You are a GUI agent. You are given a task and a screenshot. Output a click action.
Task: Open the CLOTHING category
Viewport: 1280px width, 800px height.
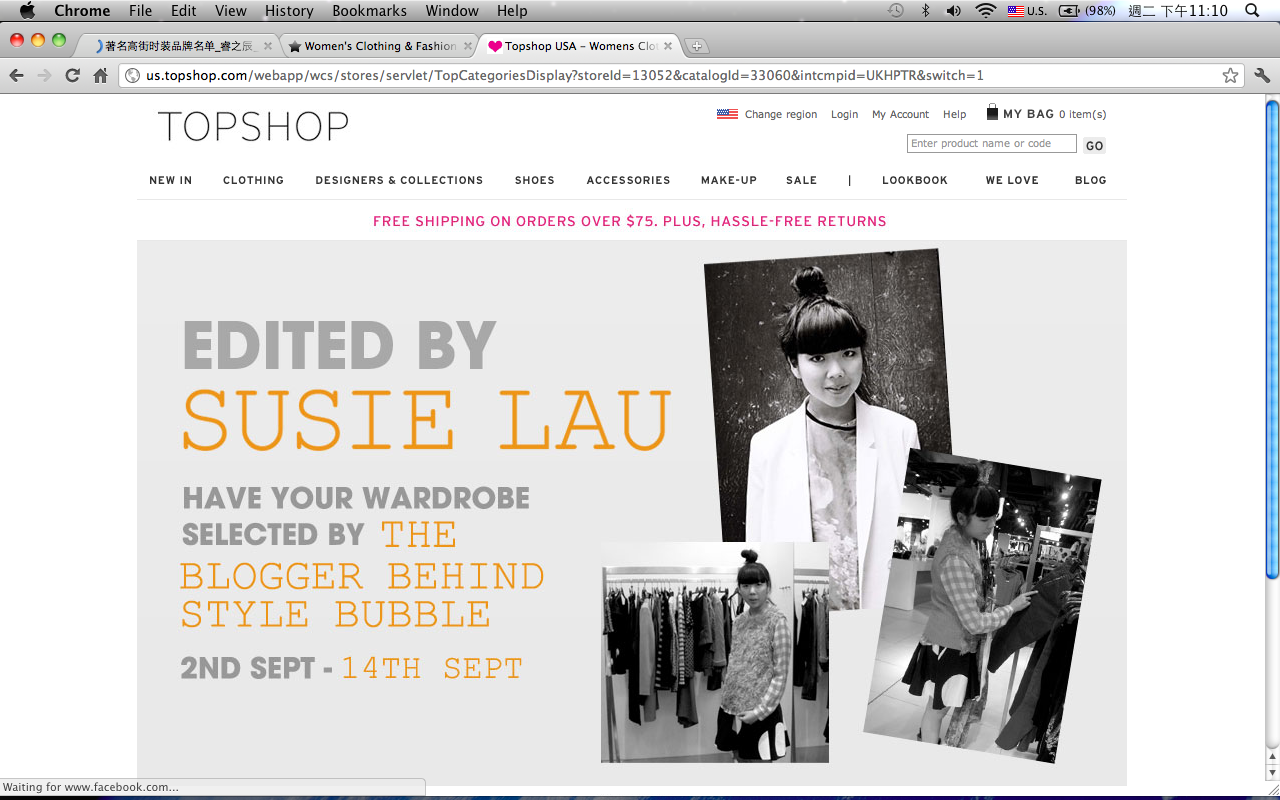(x=253, y=180)
